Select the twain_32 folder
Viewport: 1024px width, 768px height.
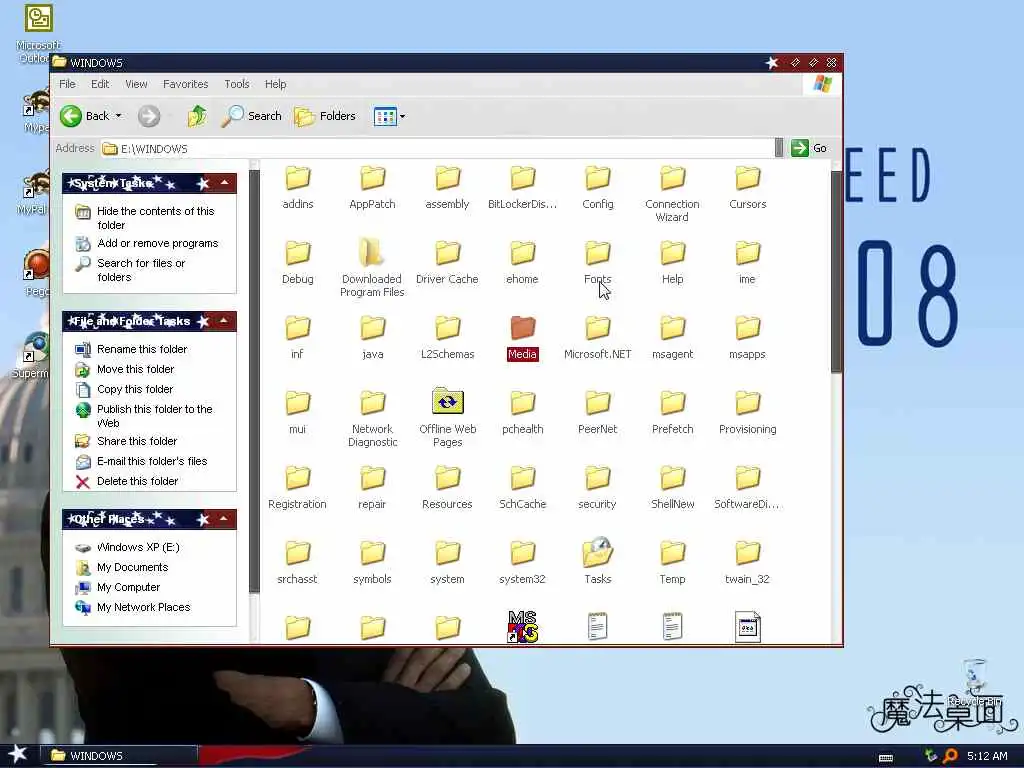point(748,563)
